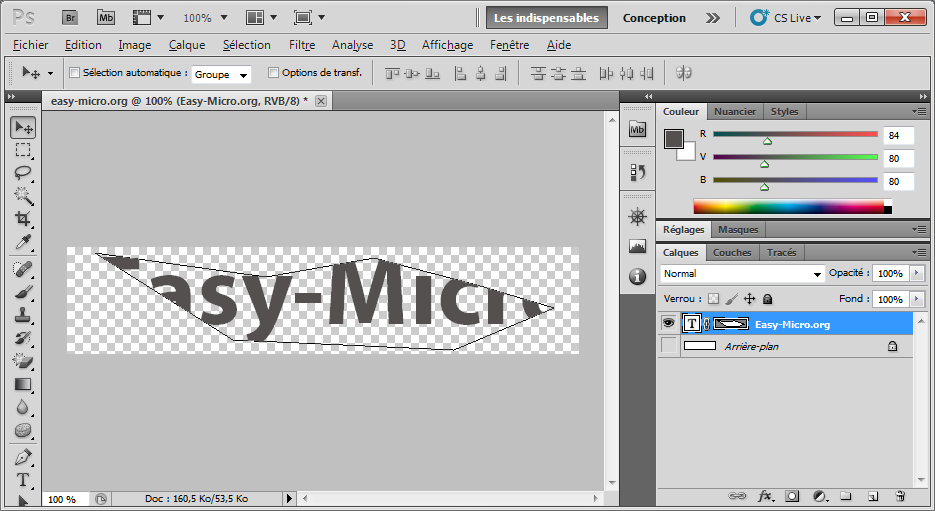Switch to the Masques tab

(x=738, y=230)
